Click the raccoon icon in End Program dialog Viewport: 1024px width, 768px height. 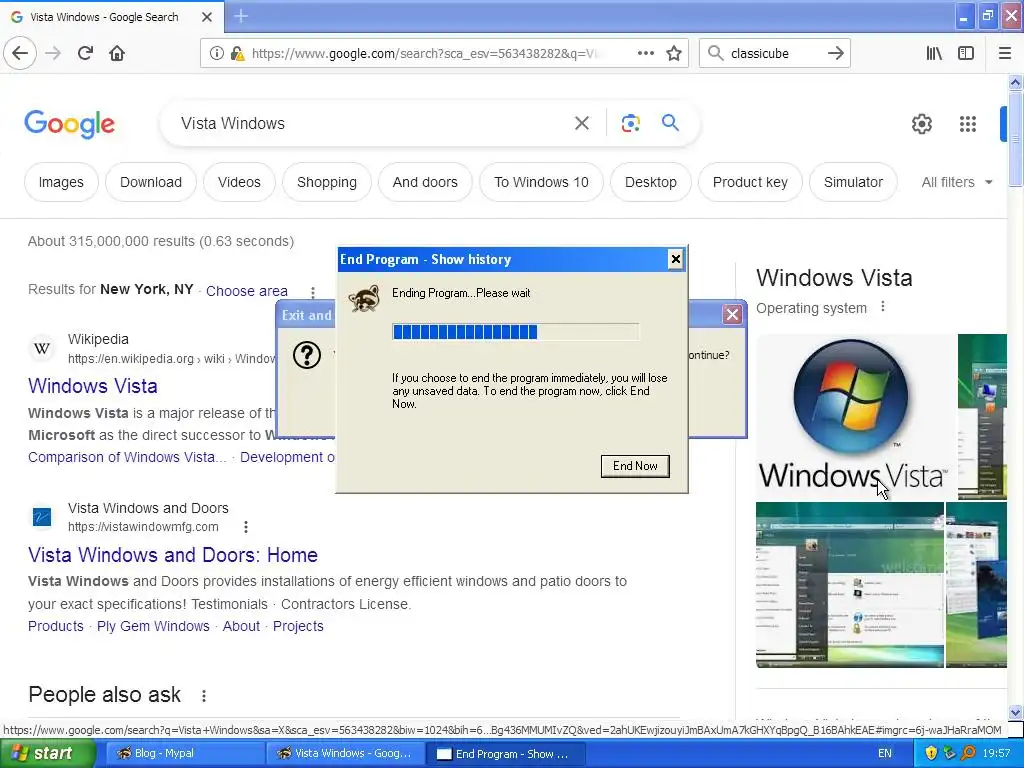click(x=364, y=298)
